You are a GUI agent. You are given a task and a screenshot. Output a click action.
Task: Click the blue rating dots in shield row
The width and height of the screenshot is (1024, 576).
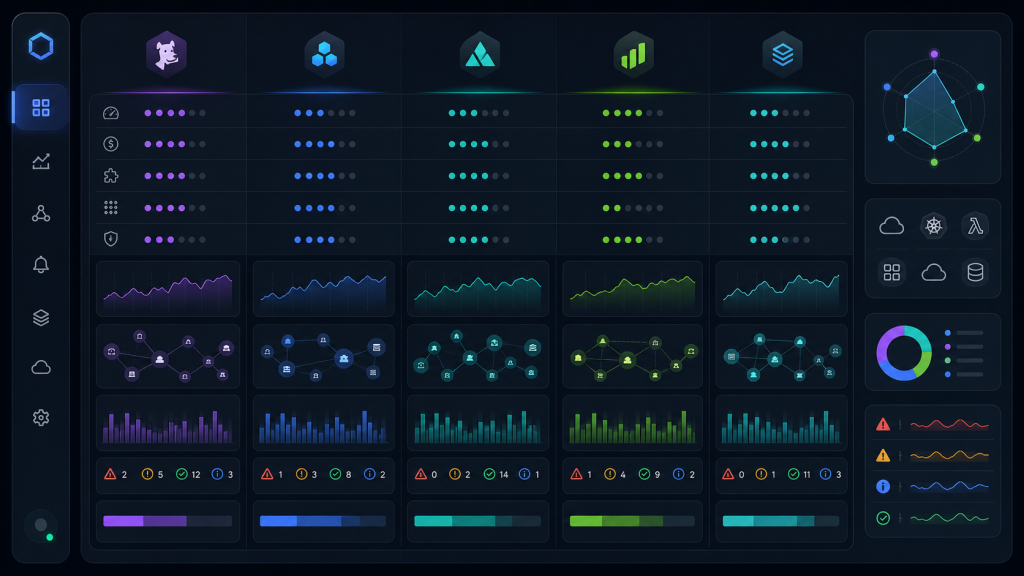[325, 240]
